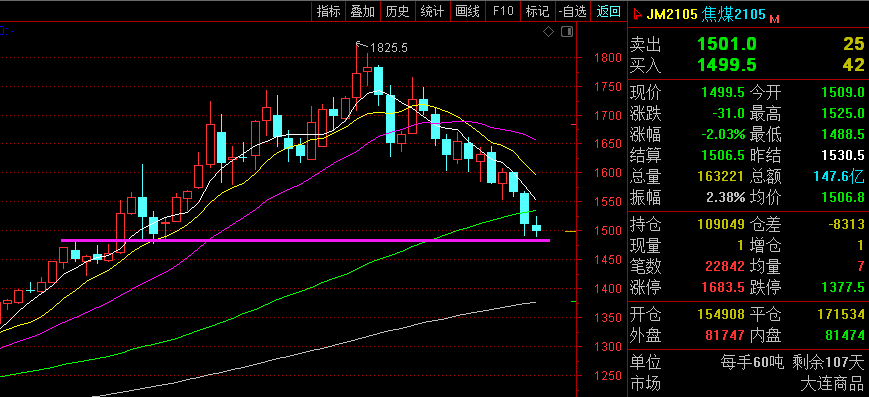
Task: Click the 1825.5 high price marker
Action: pyautogui.click(x=389, y=48)
